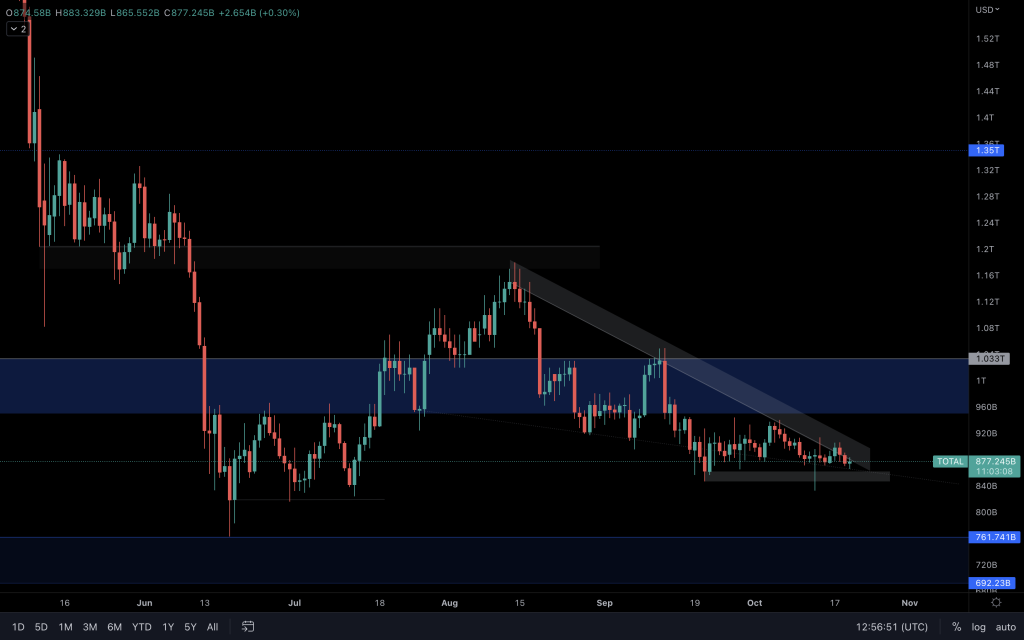
Task: Select the 5Y time range
Action: click(x=190, y=627)
